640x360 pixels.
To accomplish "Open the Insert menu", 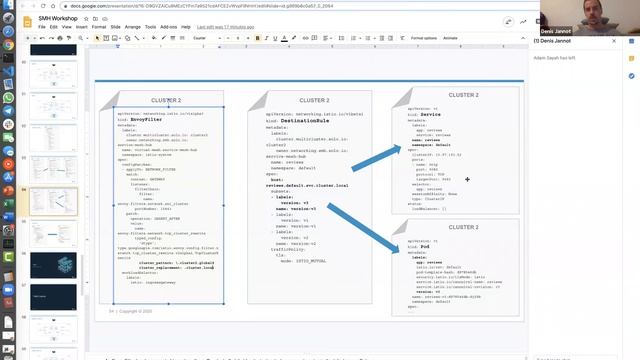I will pyautogui.click(x=82, y=27).
